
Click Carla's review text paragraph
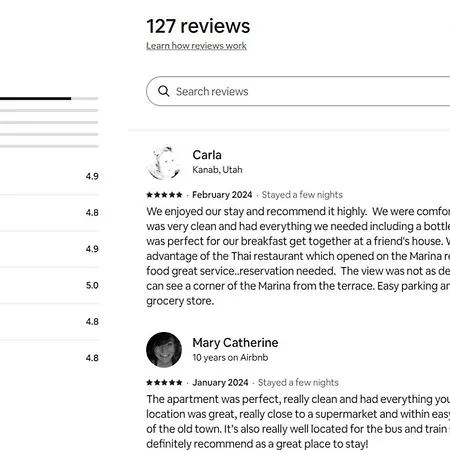click(x=298, y=256)
